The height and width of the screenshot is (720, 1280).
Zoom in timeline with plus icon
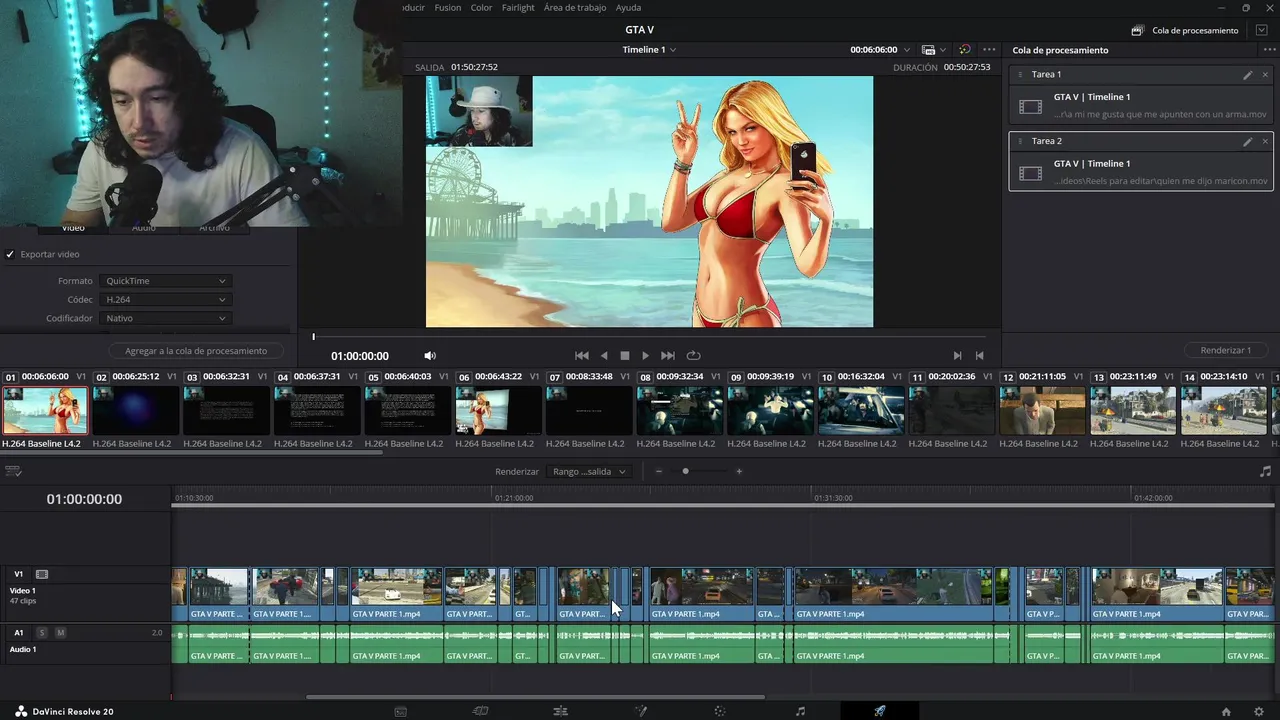point(739,471)
